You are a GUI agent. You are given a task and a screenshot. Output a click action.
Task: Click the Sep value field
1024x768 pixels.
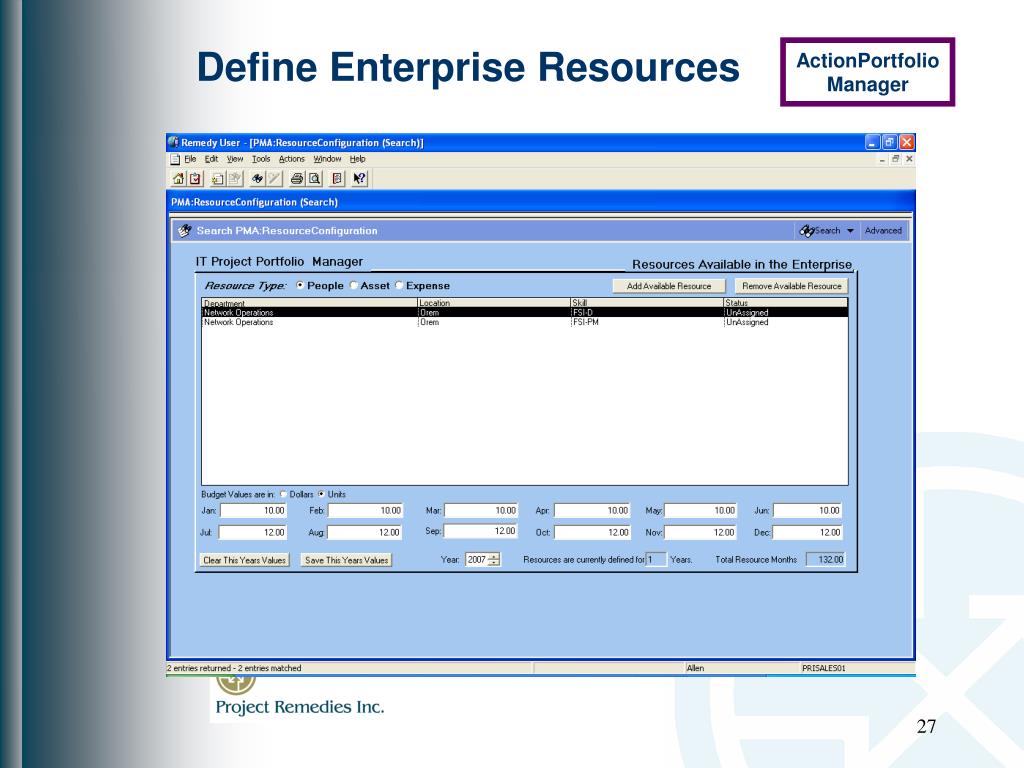pyautogui.click(x=481, y=531)
